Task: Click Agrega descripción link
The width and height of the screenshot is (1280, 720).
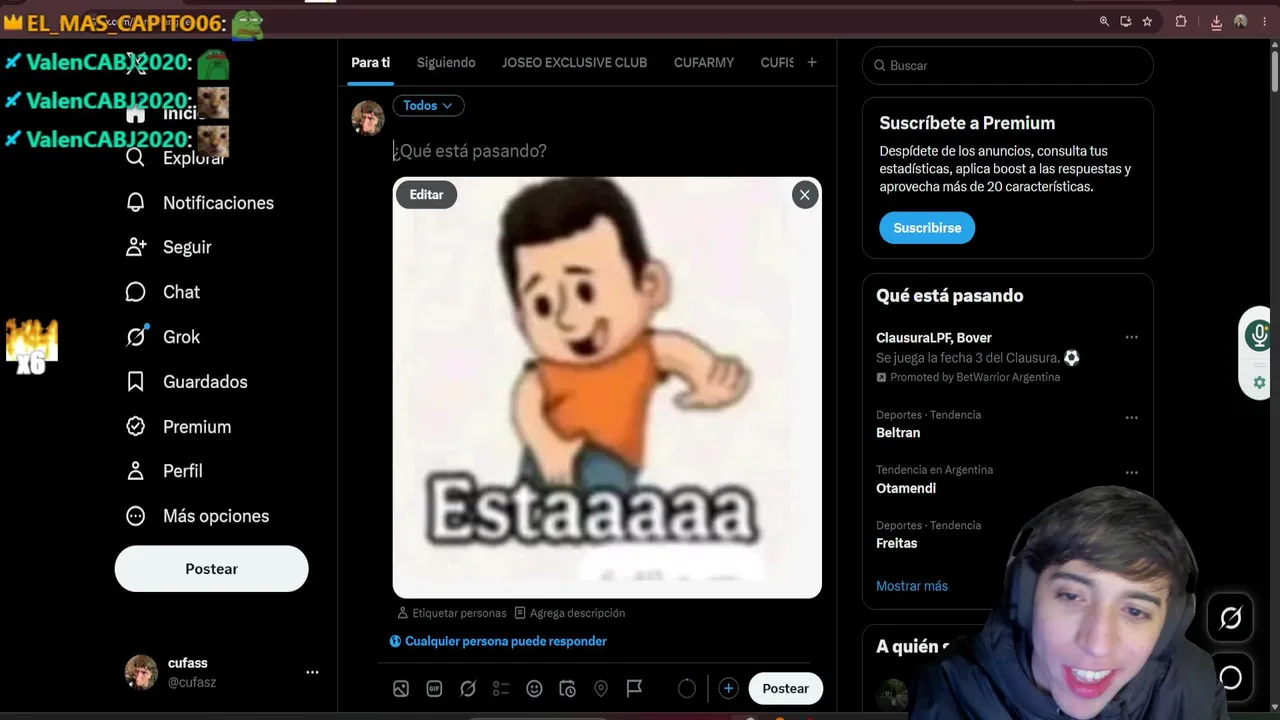Action: click(x=570, y=613)
